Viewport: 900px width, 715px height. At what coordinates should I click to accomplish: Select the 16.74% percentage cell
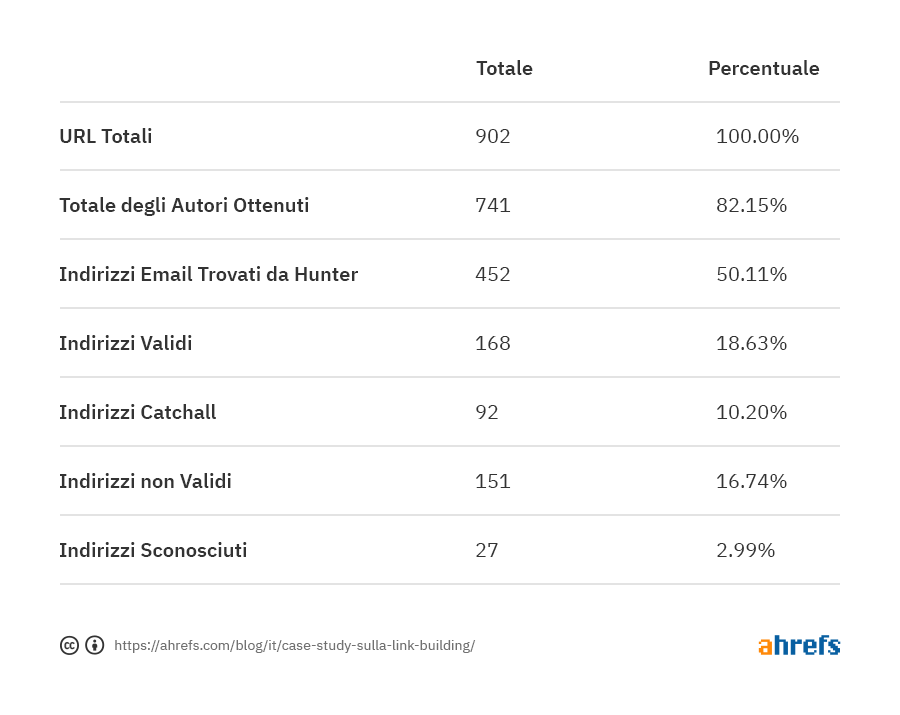point(751,481)
